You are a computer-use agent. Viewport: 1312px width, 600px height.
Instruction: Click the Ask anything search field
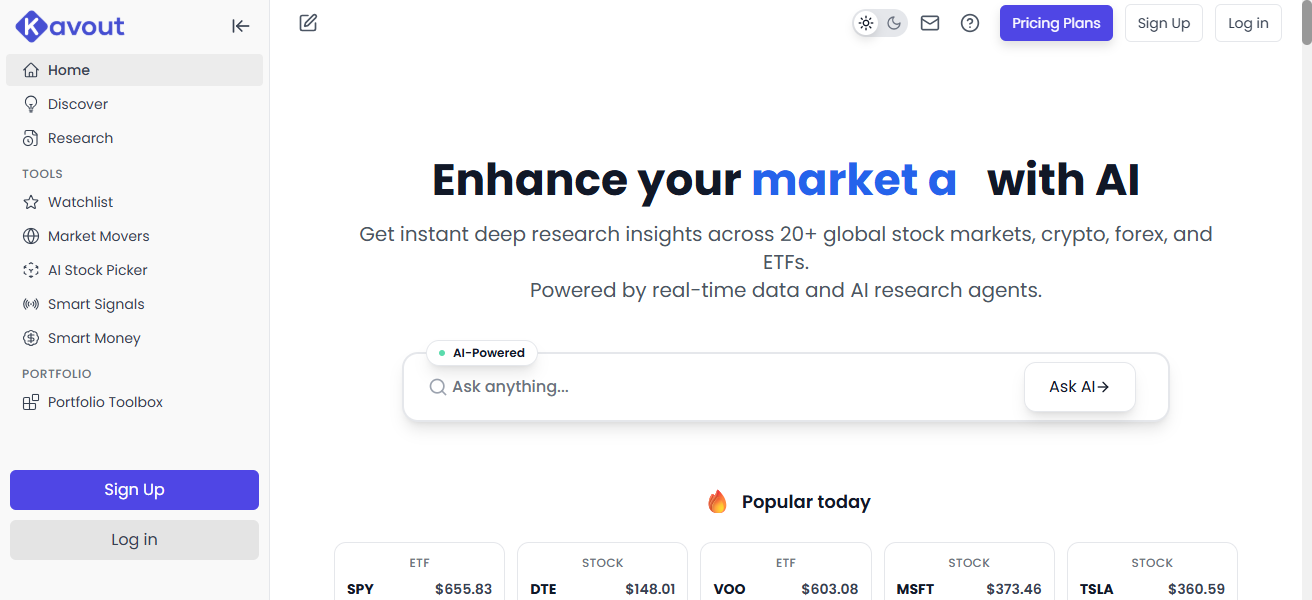tap(730, 387)
